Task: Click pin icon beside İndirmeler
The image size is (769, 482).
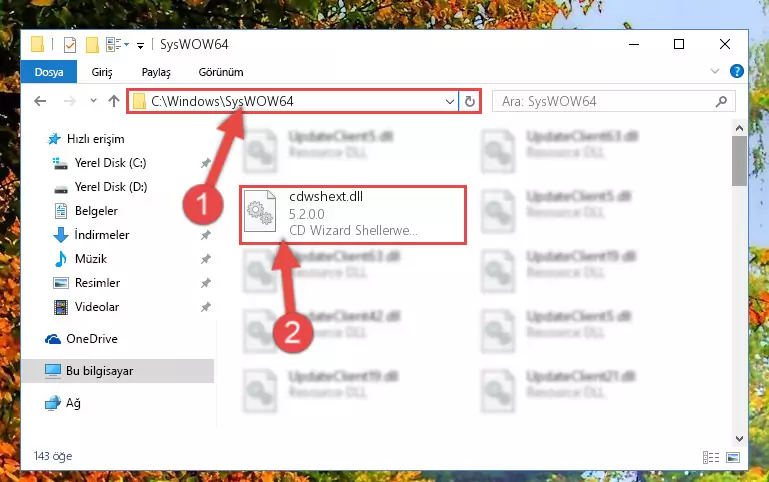Action: tap(205, 235)
